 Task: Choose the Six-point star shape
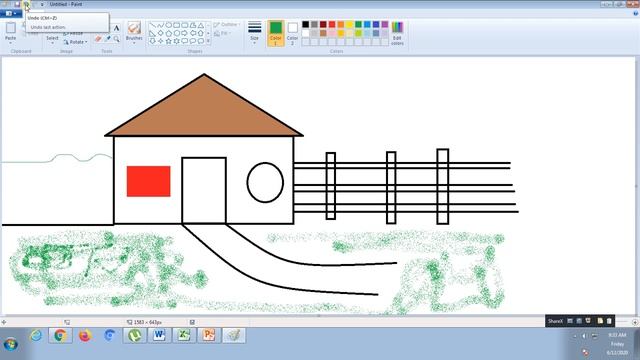point(176,41)
